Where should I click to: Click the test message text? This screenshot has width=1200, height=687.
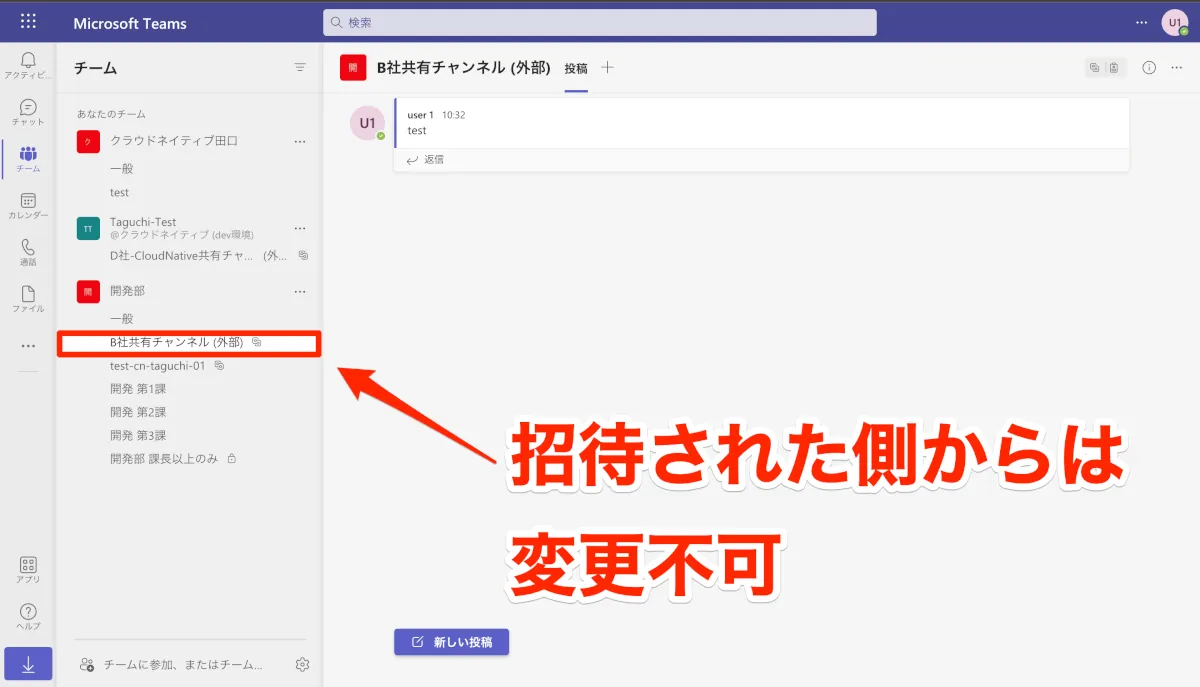point(417,130)
